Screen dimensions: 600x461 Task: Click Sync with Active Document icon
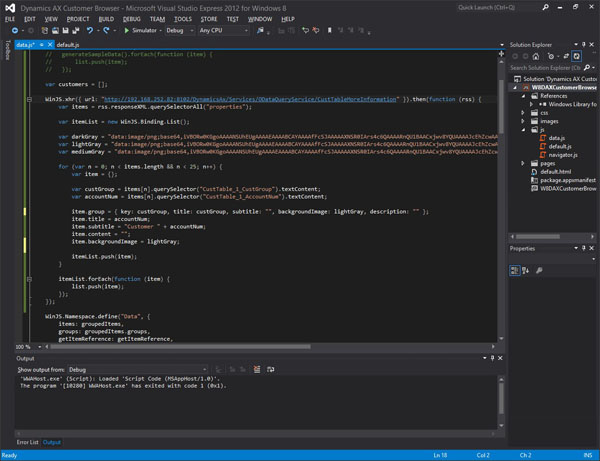click(566, 57)
